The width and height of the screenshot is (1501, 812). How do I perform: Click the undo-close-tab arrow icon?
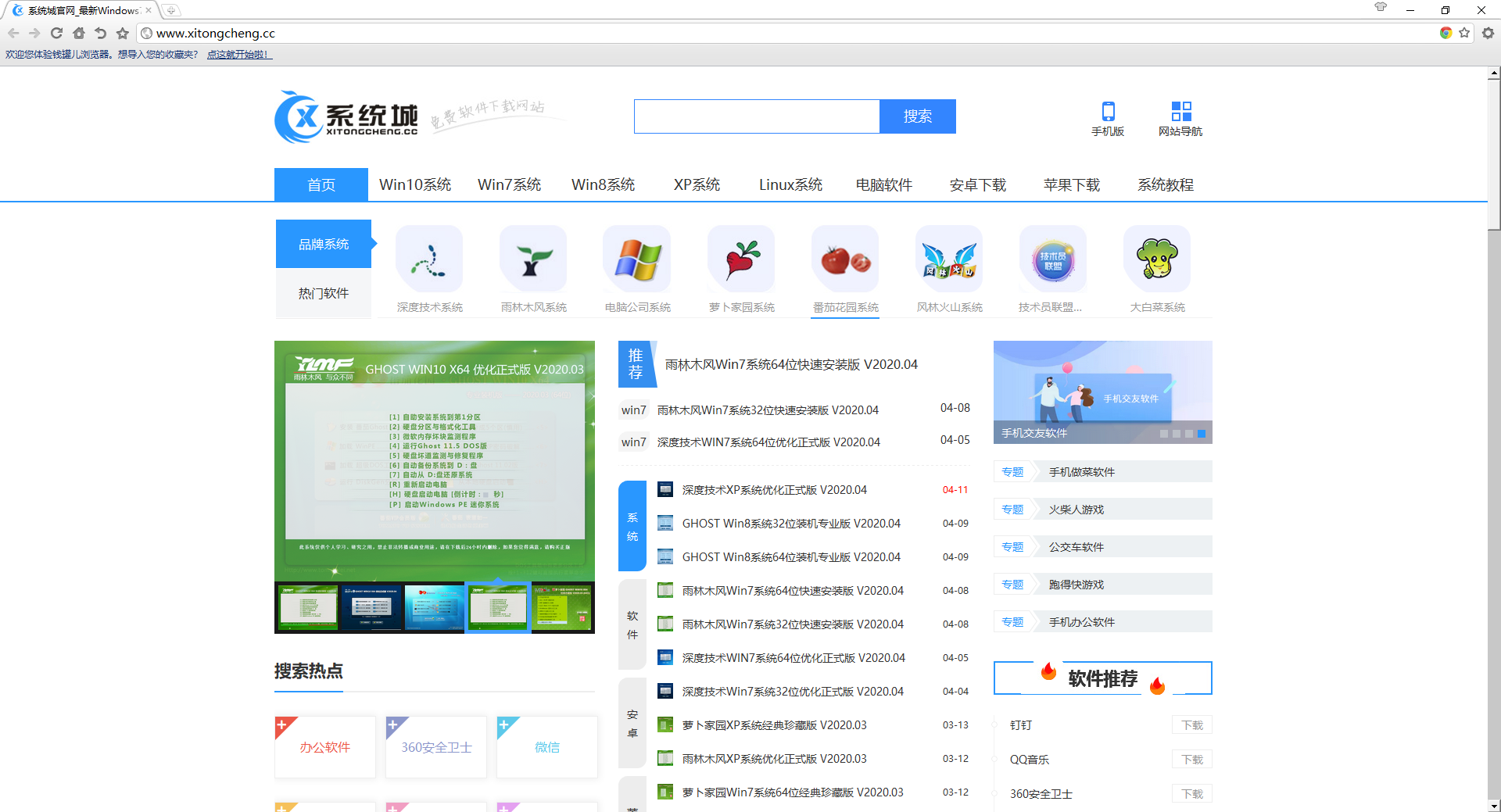(x=100, y=33)
